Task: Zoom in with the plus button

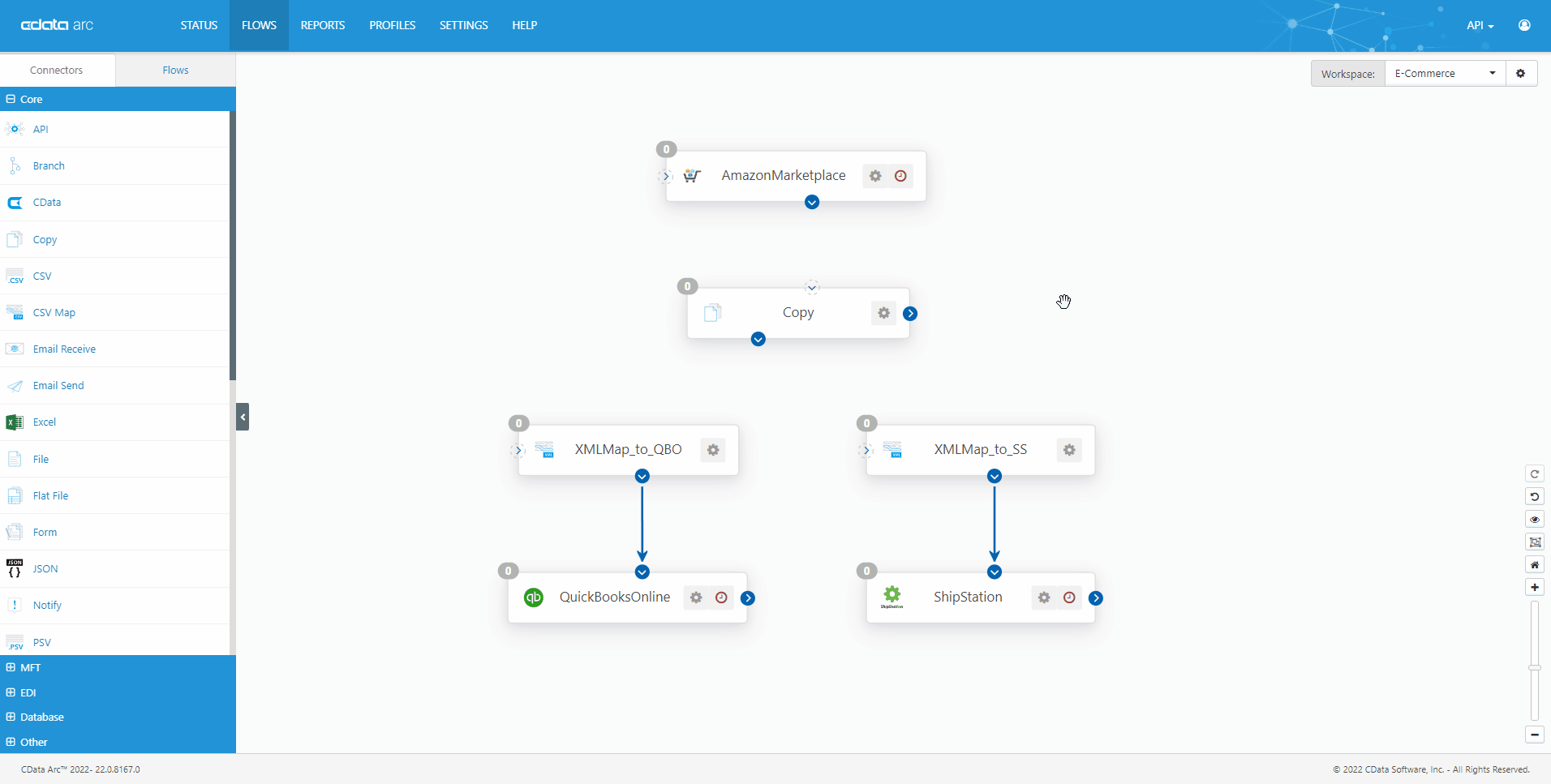Action: pos(1535,587)
